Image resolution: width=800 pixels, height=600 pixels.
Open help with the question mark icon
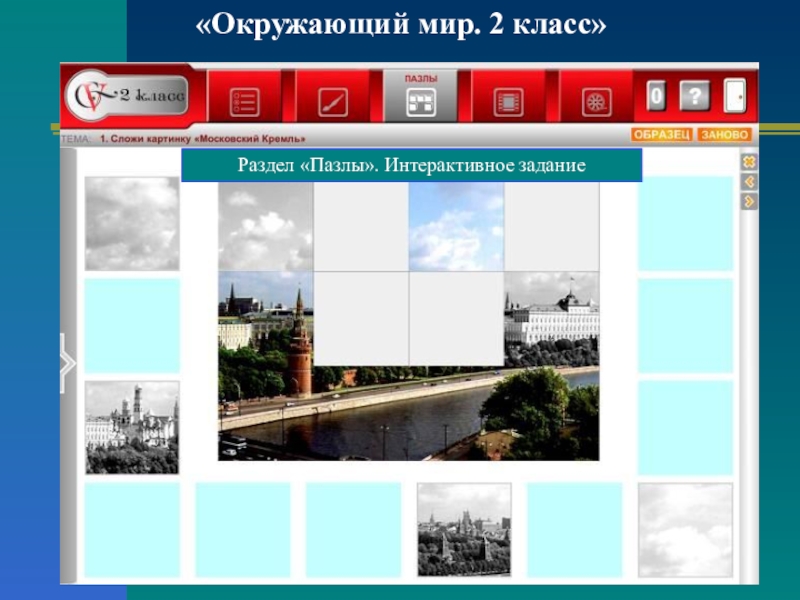coord(694,95)
